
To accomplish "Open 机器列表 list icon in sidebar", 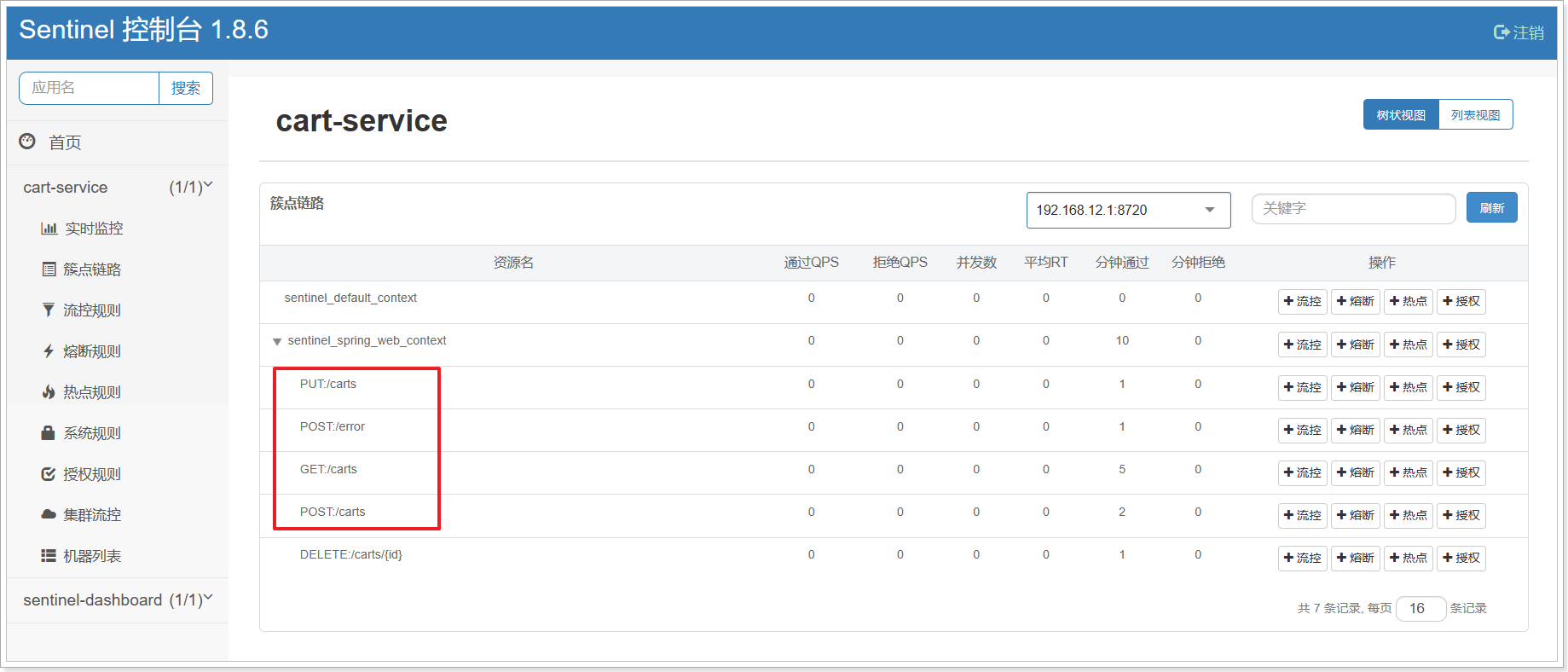I will (49, 556).
